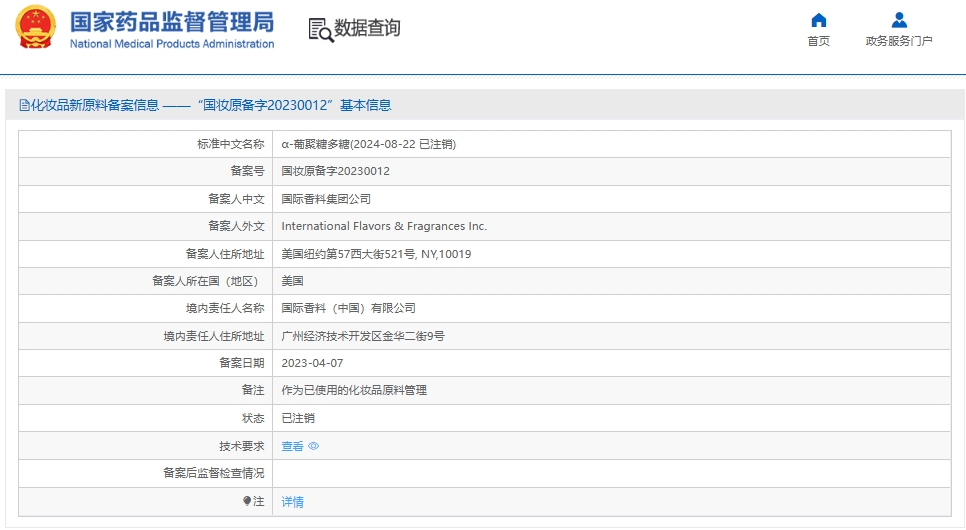Click the National Medical Products Administration subtitle
Screen dimensions: 966x530
click(x=171, y=44)
